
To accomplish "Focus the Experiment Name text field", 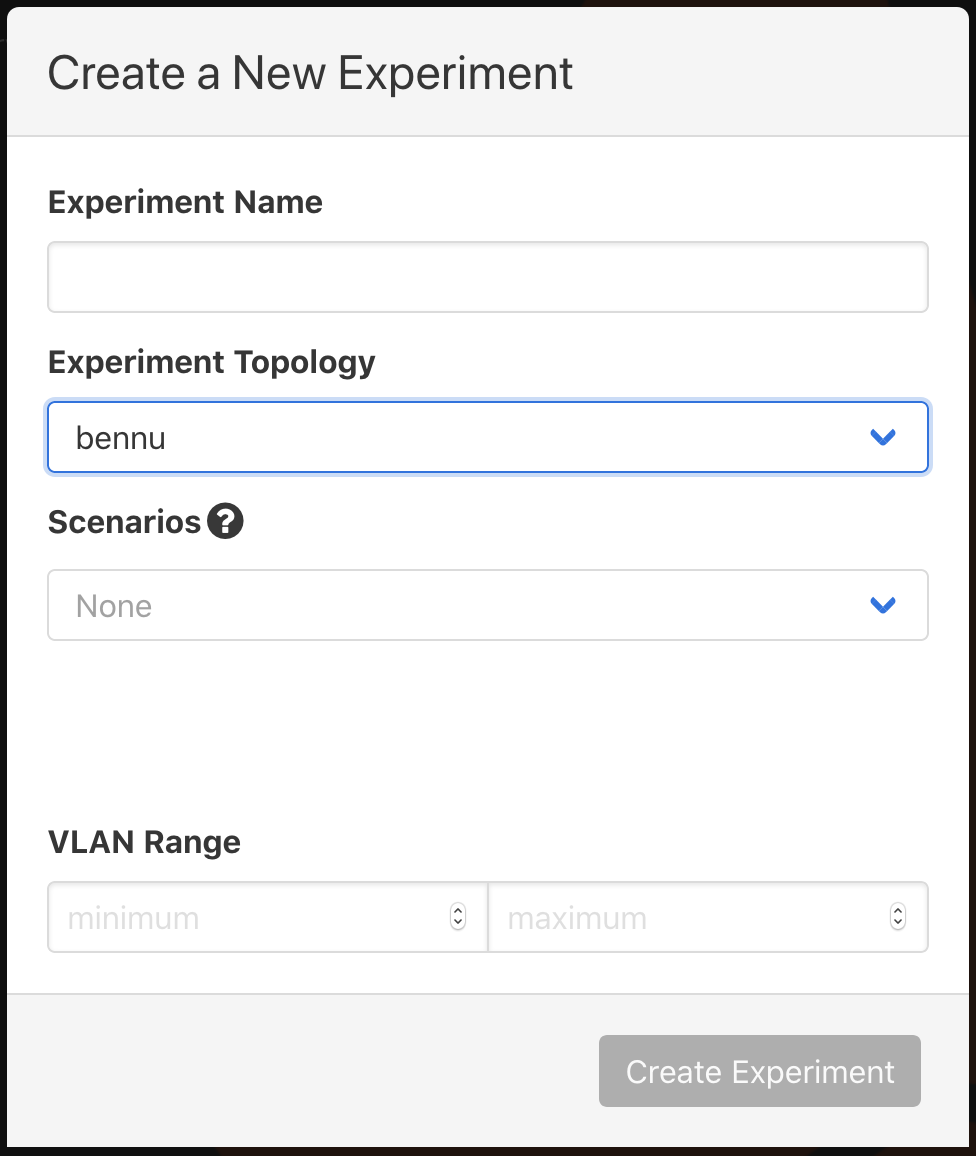I will pyautogui.click(x=487, y=277).
